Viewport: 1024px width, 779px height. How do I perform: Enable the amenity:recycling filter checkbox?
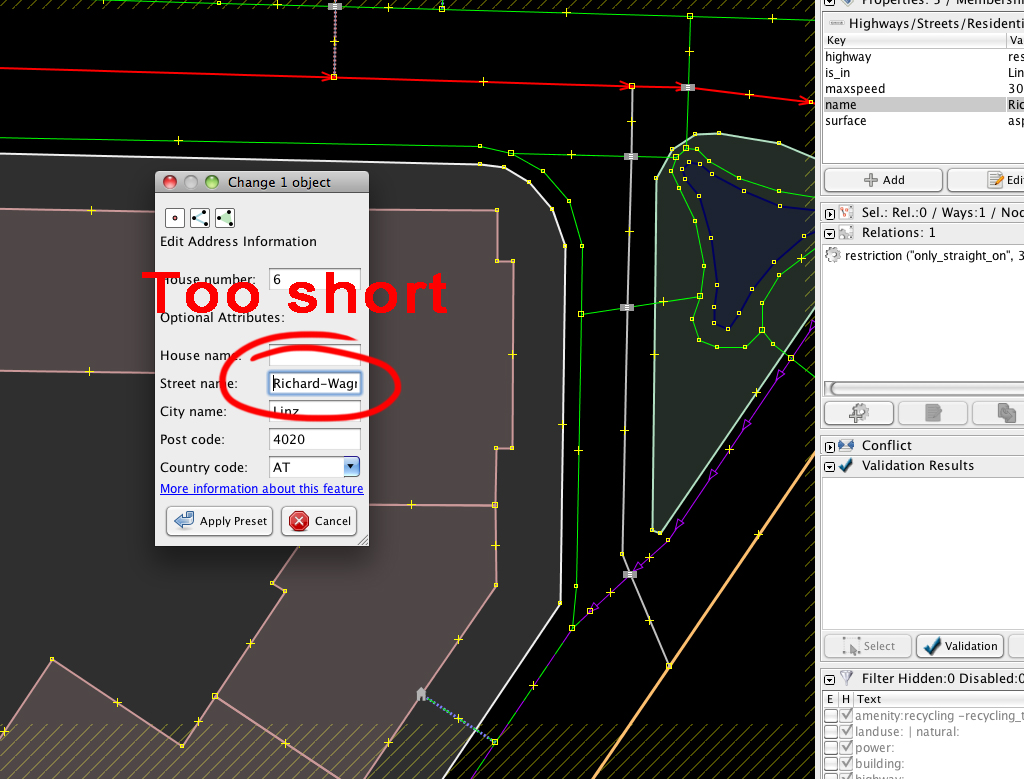coord(830,716)
